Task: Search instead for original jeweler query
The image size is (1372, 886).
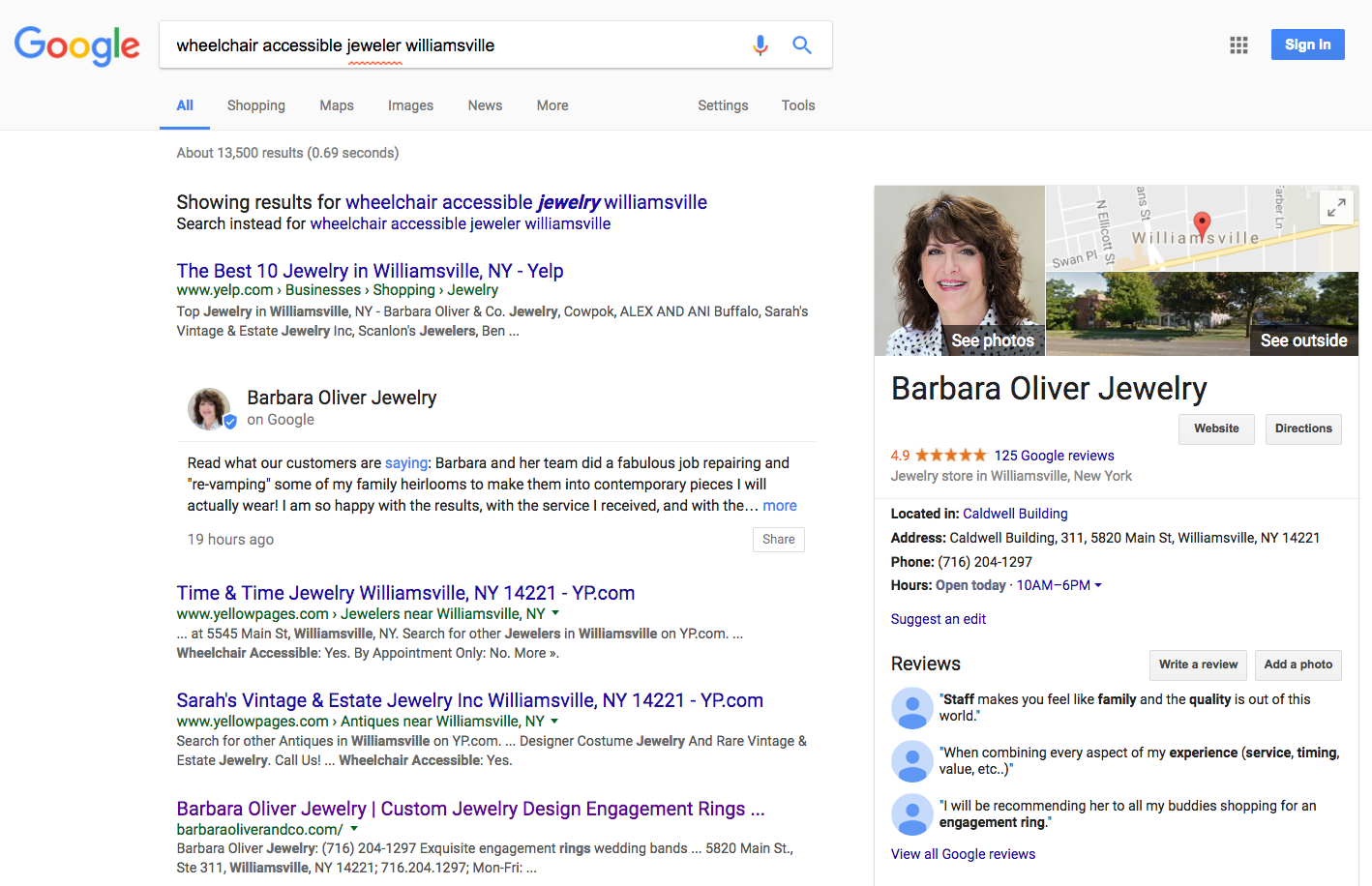Action: click(x=461, y=223)
